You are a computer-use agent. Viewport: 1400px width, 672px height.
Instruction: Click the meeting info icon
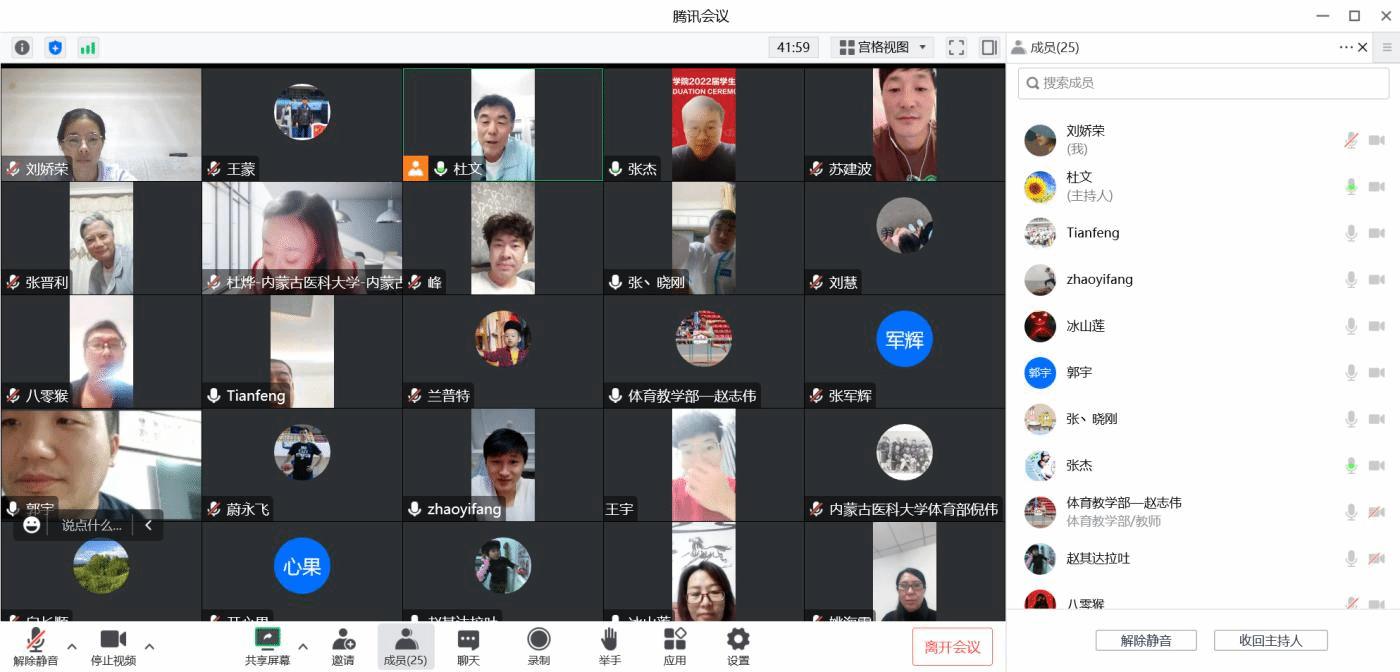22,47
